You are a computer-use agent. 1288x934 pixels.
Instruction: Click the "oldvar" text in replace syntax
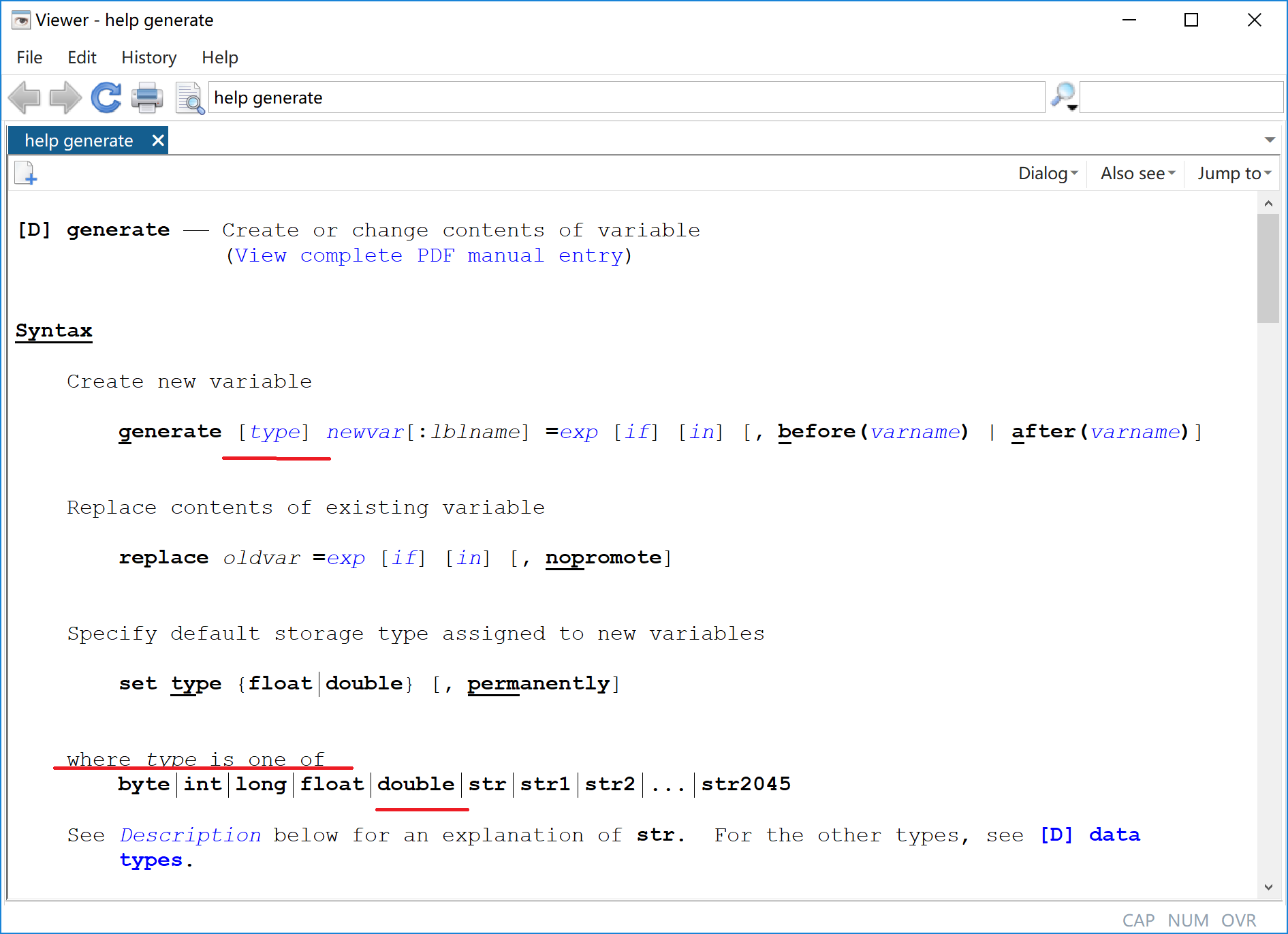(x=262, y=558)
